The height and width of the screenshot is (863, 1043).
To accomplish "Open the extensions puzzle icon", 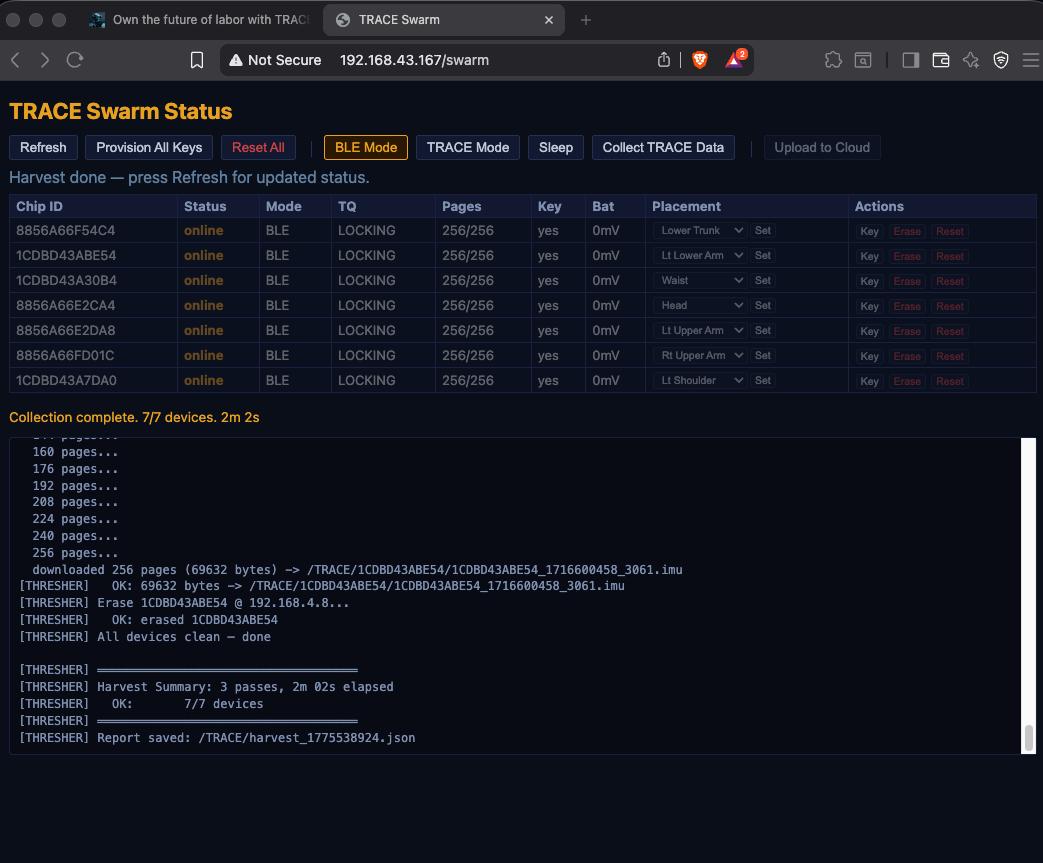I will click(833, 61).
